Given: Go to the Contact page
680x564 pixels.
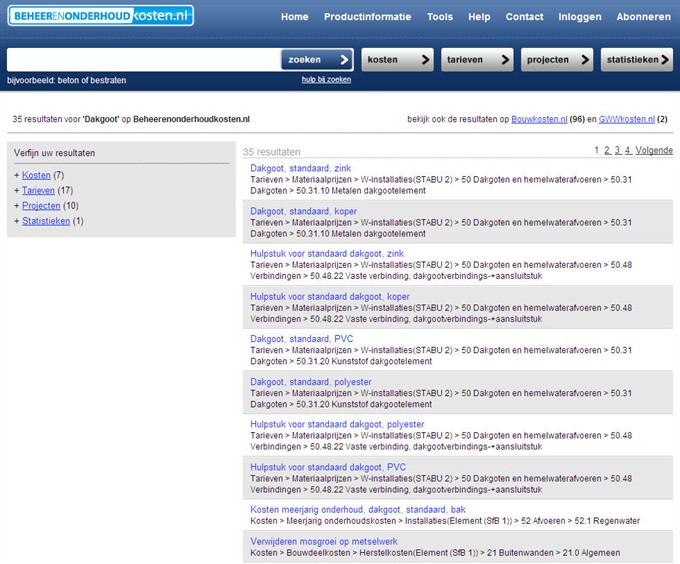Looking at the screenshot, I should click(524, 17).
